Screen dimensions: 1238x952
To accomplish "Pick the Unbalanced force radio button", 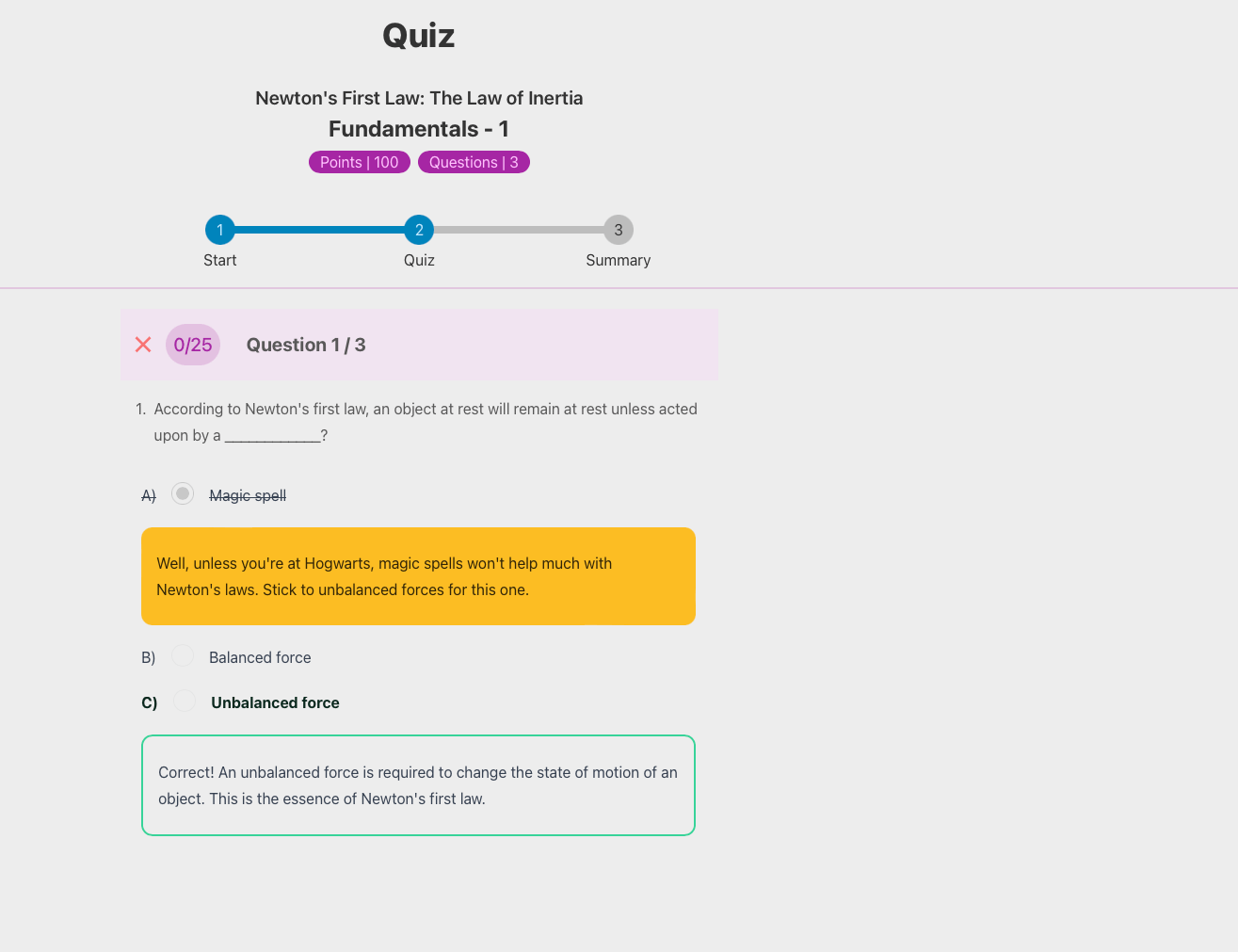I will pyautogui.click(x=185, y=702).
